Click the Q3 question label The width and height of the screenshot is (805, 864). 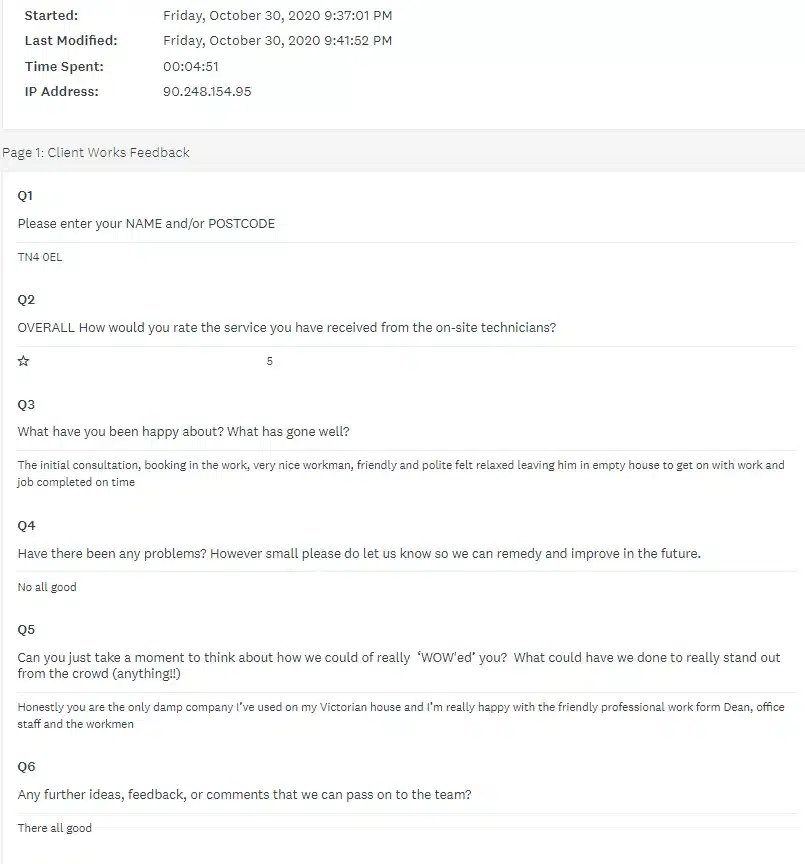tap(26, 404)
